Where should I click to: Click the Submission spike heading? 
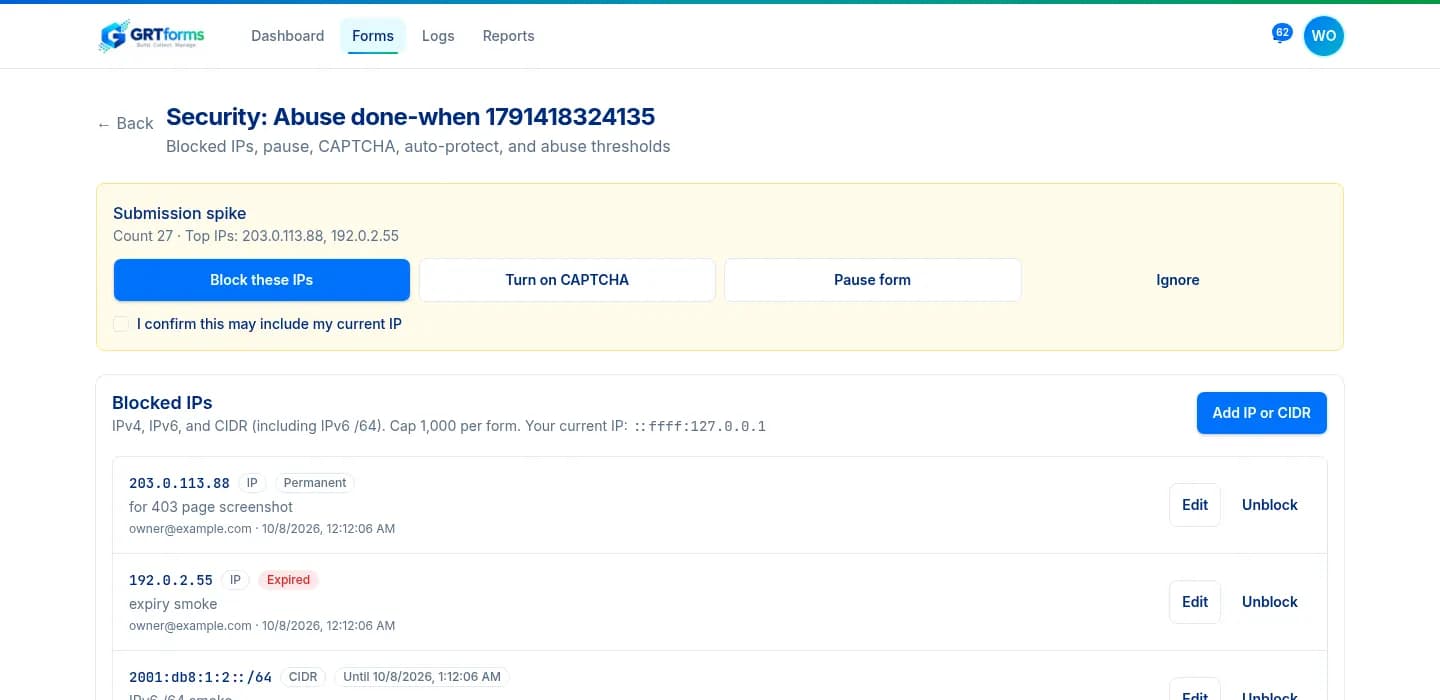point(179,213)
